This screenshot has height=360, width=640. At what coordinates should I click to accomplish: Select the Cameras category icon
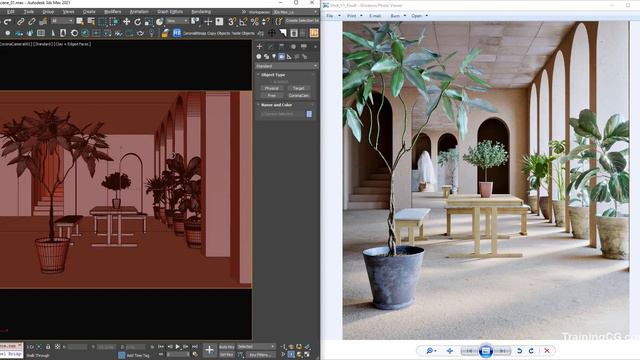coord(282,57)
